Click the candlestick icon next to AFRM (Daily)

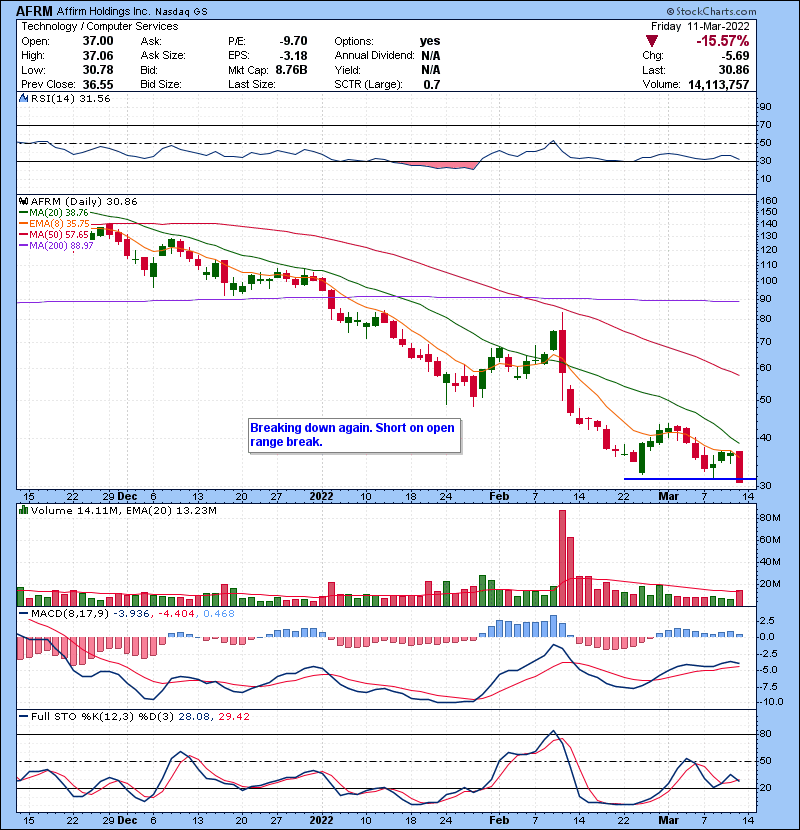(x=23, y=201)
